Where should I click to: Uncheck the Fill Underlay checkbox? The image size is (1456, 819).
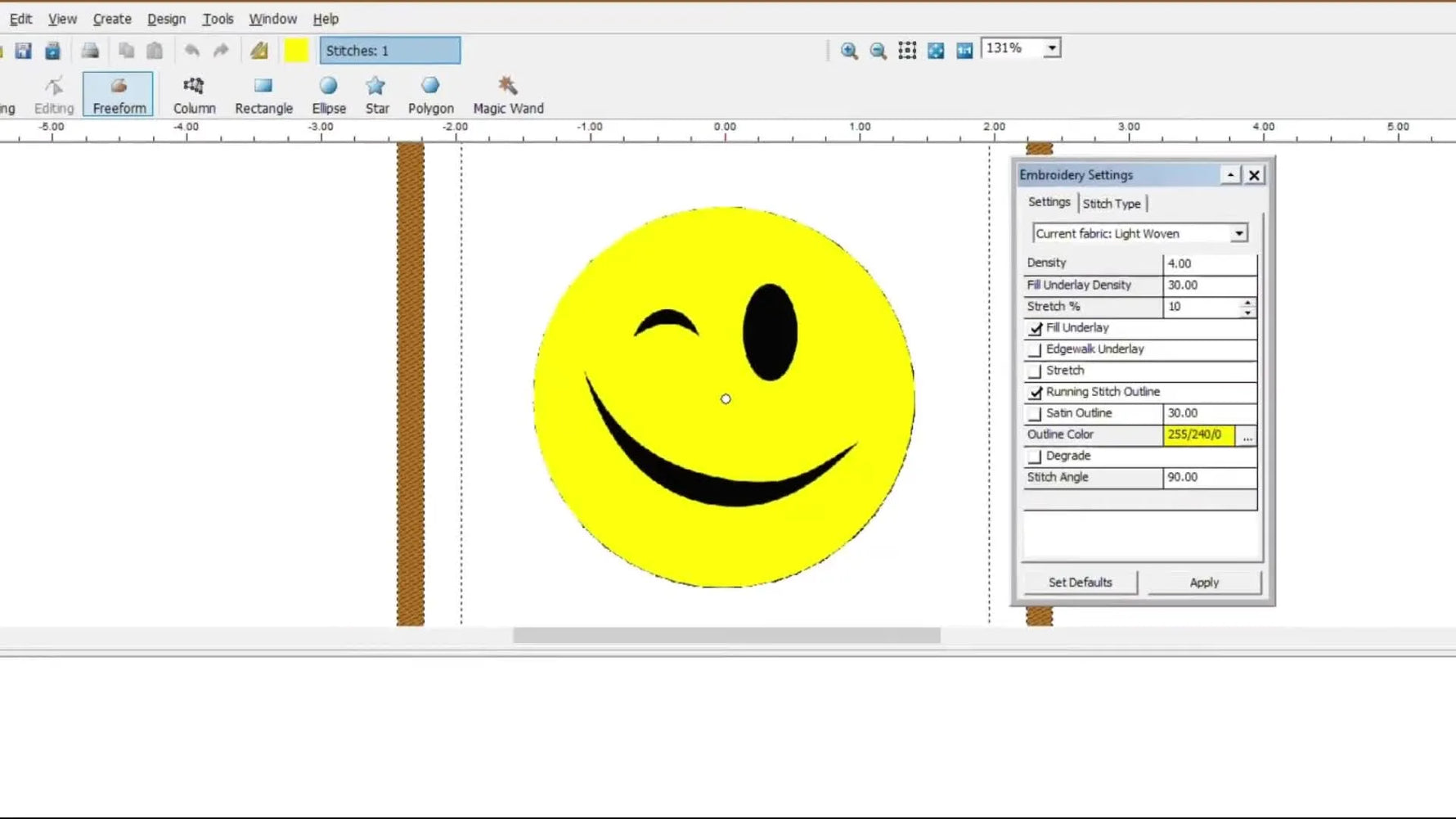(x=1036, y=328)
